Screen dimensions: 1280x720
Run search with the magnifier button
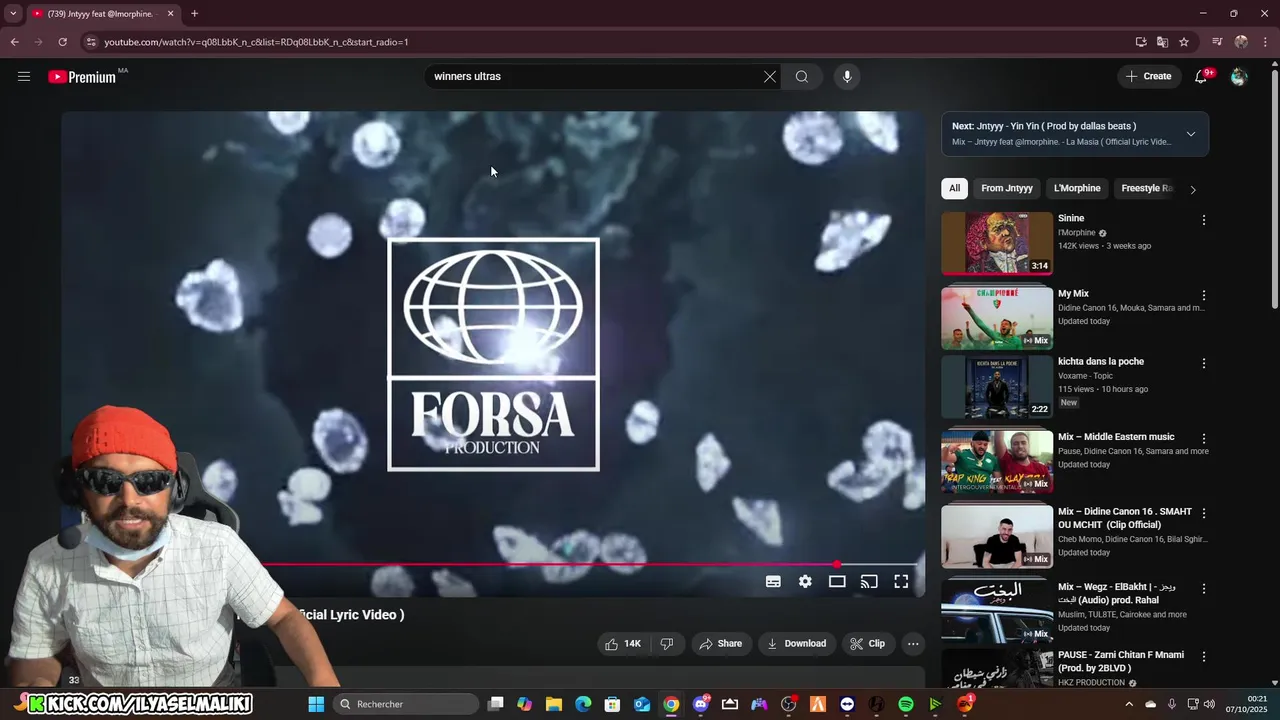802,76
